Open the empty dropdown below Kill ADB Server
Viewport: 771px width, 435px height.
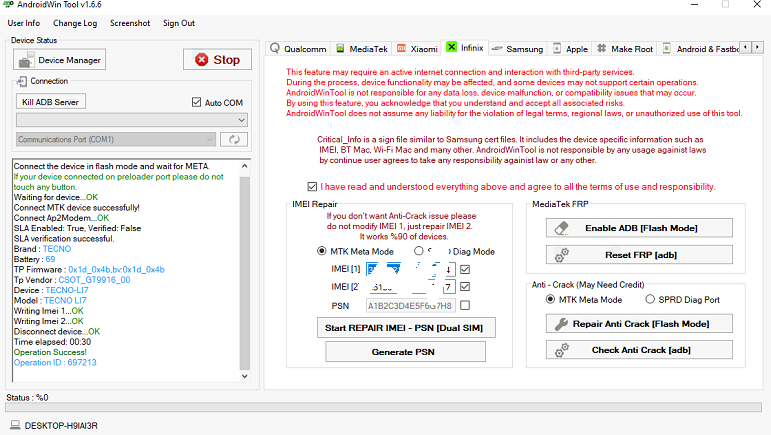(132, 120)
